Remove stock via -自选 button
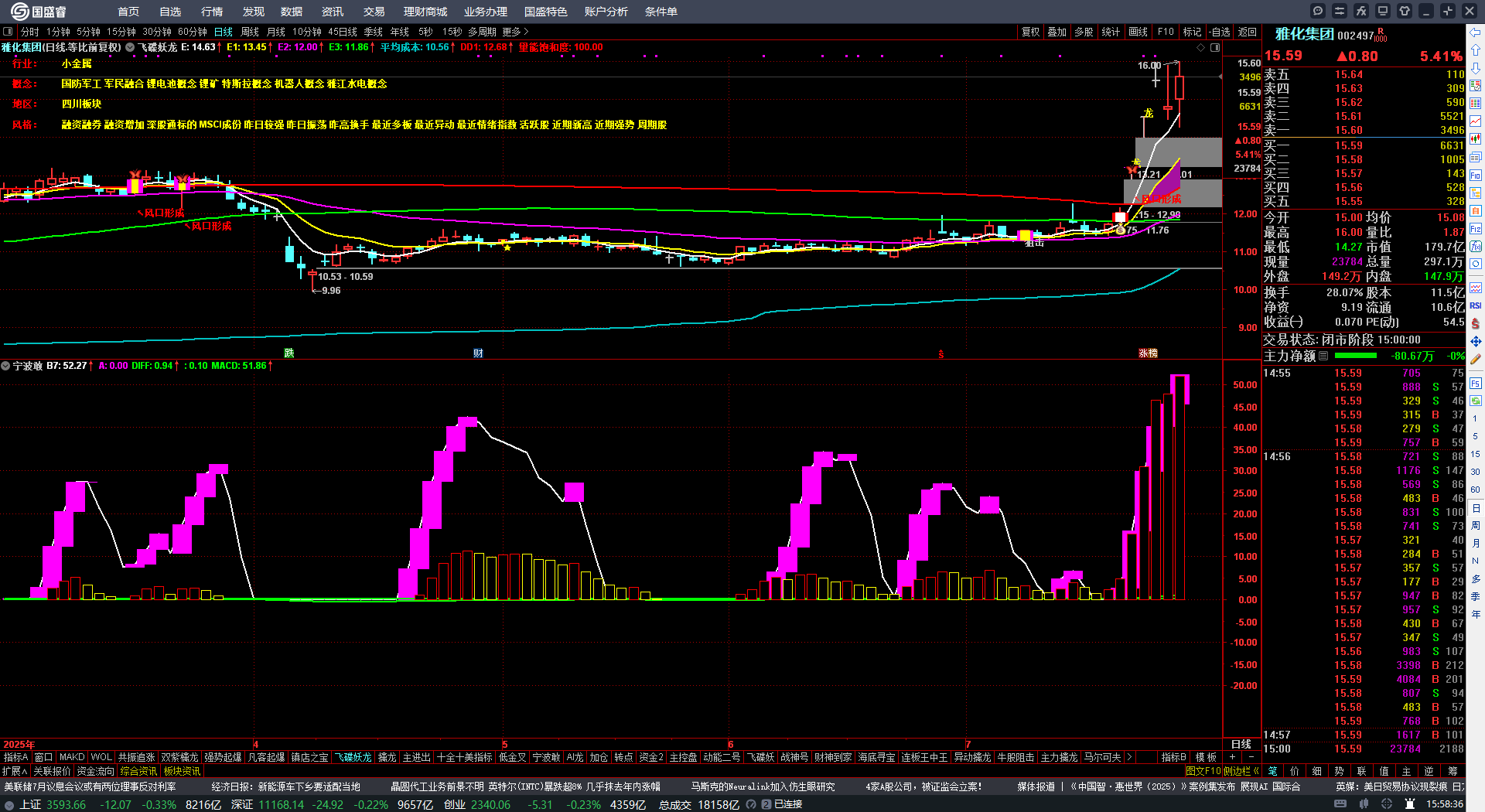1485x812 pixels. 1220,32
